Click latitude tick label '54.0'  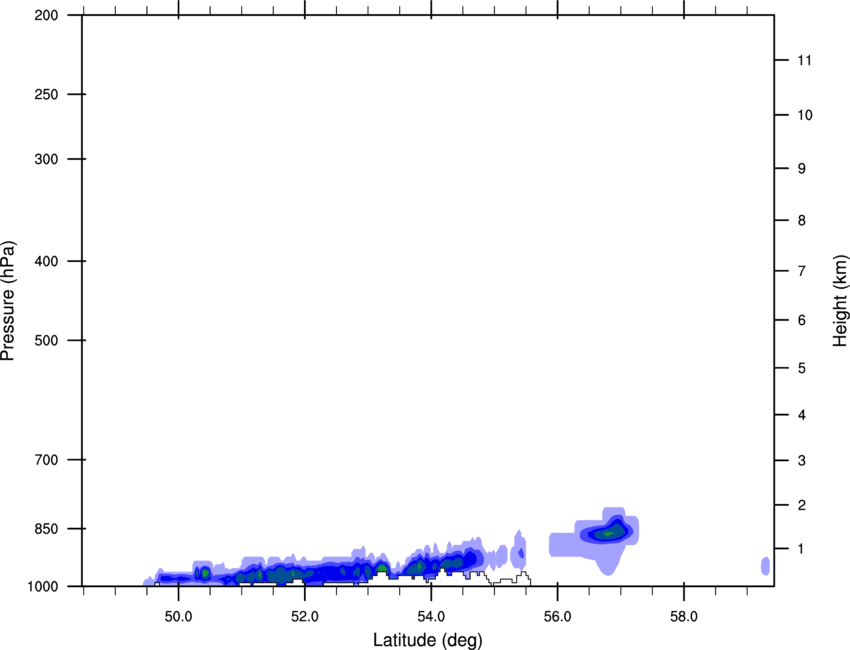431,617
